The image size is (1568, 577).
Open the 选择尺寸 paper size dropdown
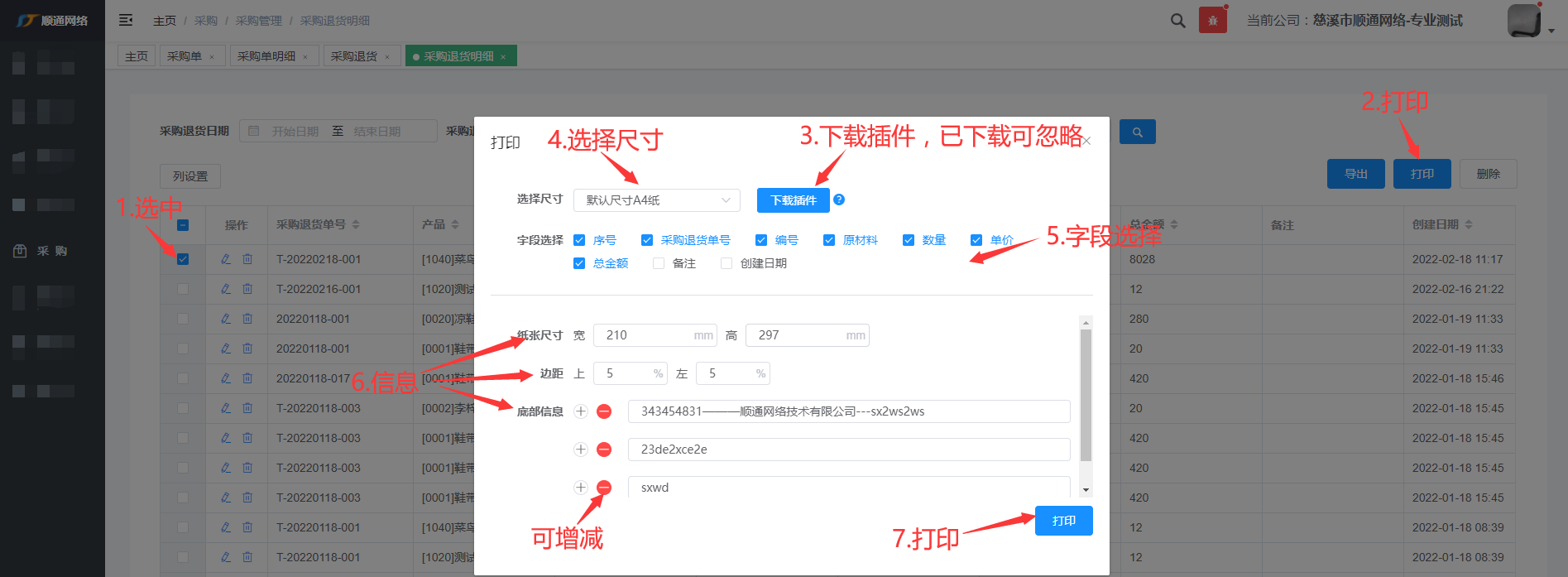coord(657,200)
